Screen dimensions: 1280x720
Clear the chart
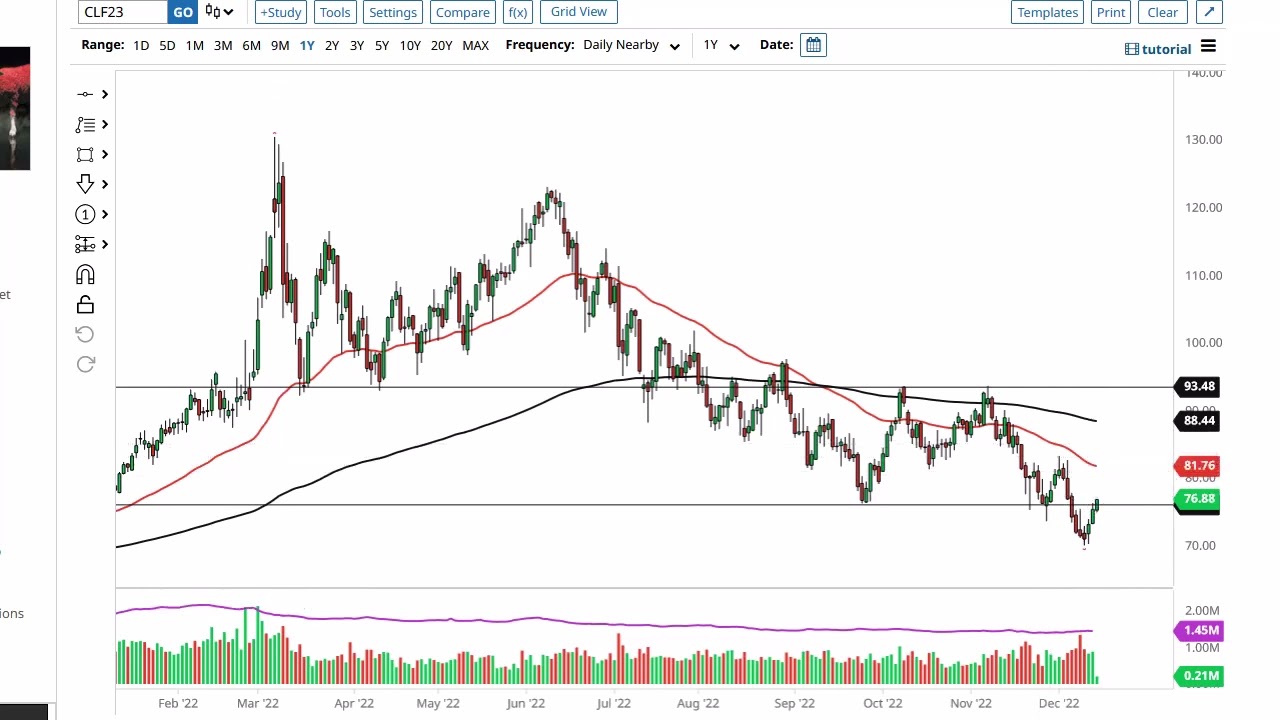point(1163,12)
